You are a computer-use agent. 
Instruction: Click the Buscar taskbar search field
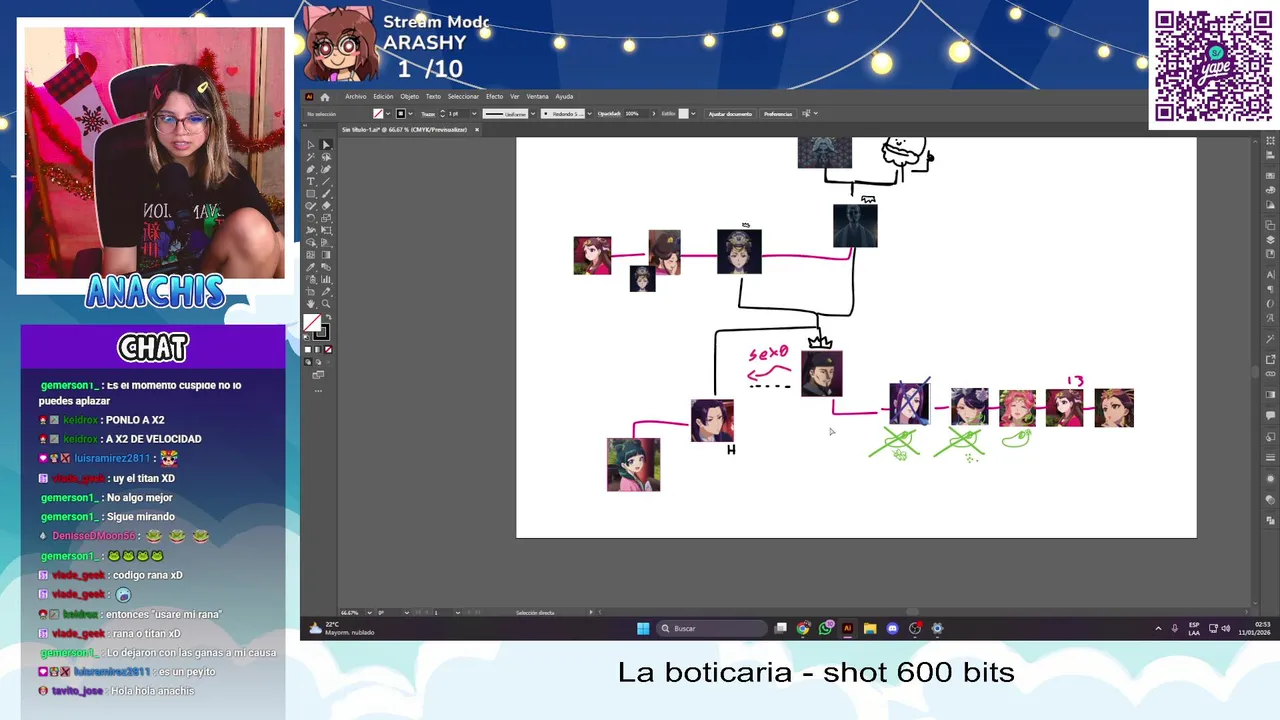[712, 628]
